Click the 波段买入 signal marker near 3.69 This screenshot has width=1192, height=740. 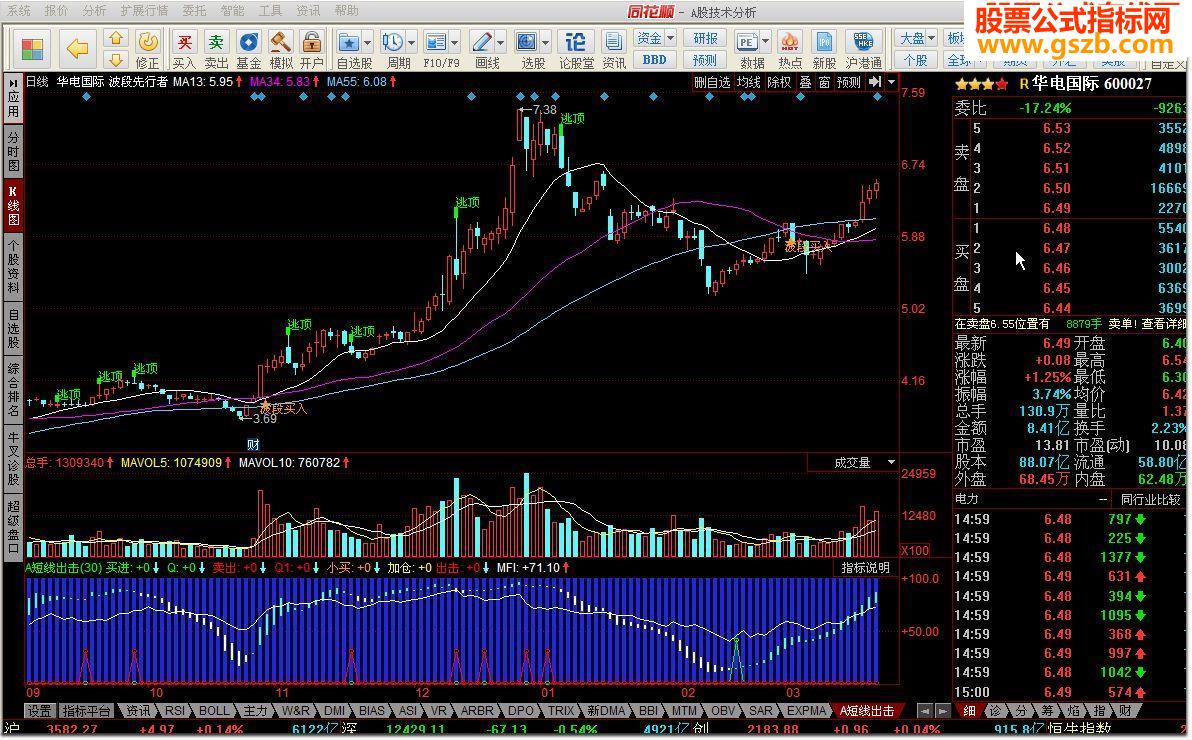click(284, 408)
